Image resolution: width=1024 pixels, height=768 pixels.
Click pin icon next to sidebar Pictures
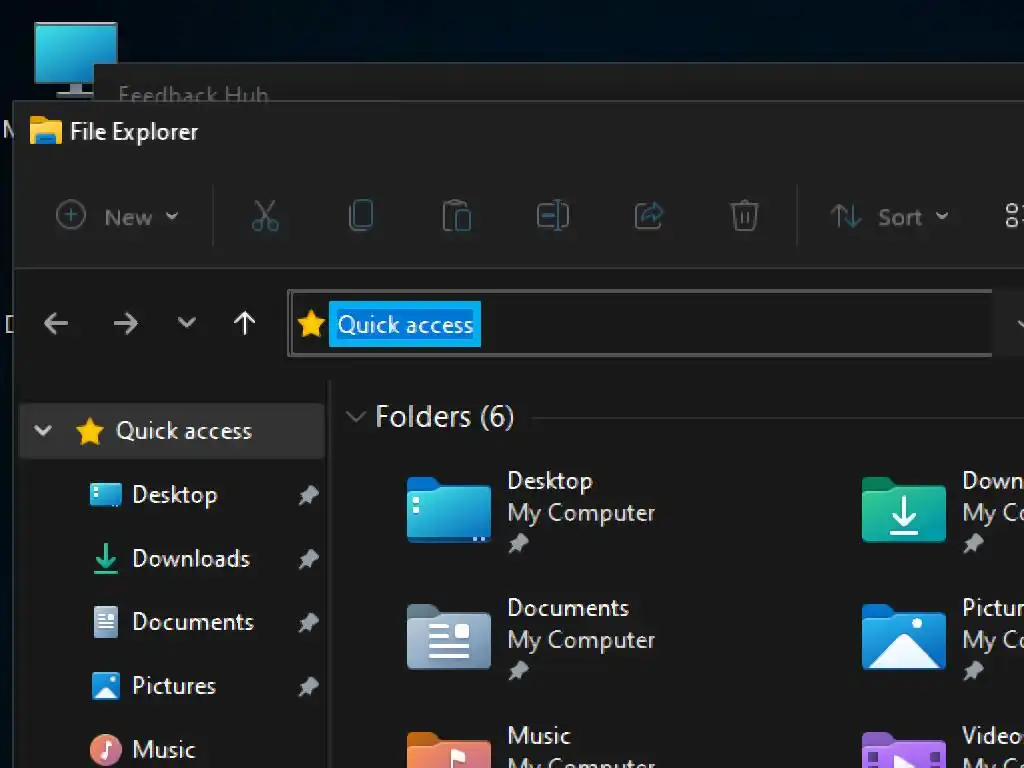pyautogui.click(x=308, y=686)
